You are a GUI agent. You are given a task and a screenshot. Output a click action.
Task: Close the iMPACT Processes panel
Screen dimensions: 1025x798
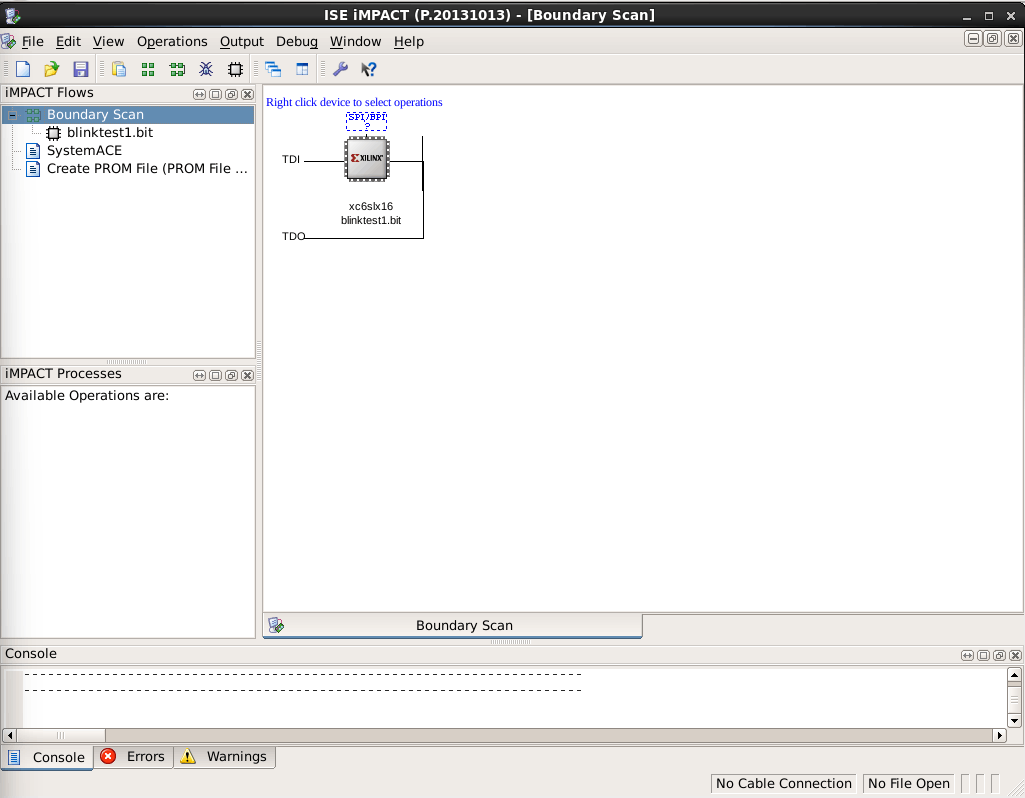(247, 375)
